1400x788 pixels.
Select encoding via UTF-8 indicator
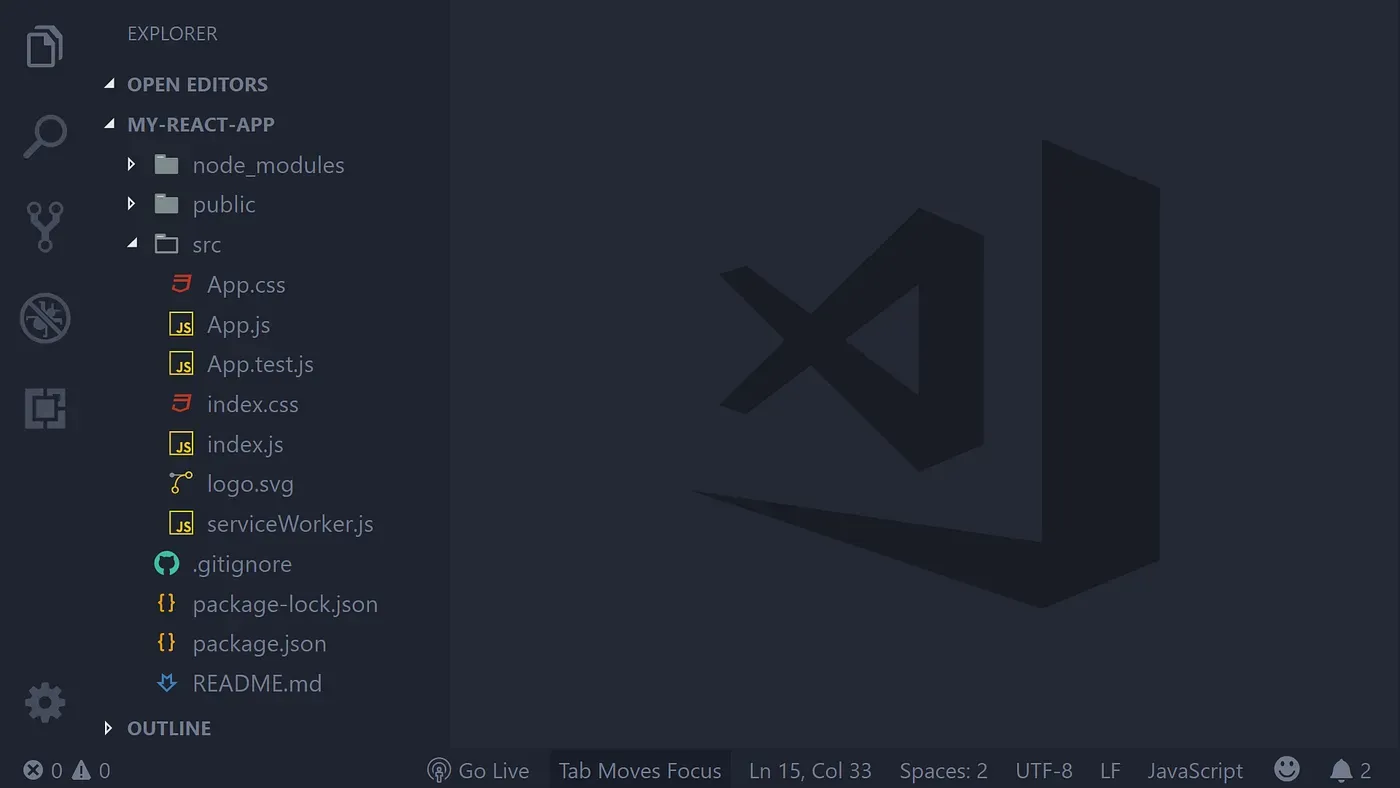coord(1044,770)
